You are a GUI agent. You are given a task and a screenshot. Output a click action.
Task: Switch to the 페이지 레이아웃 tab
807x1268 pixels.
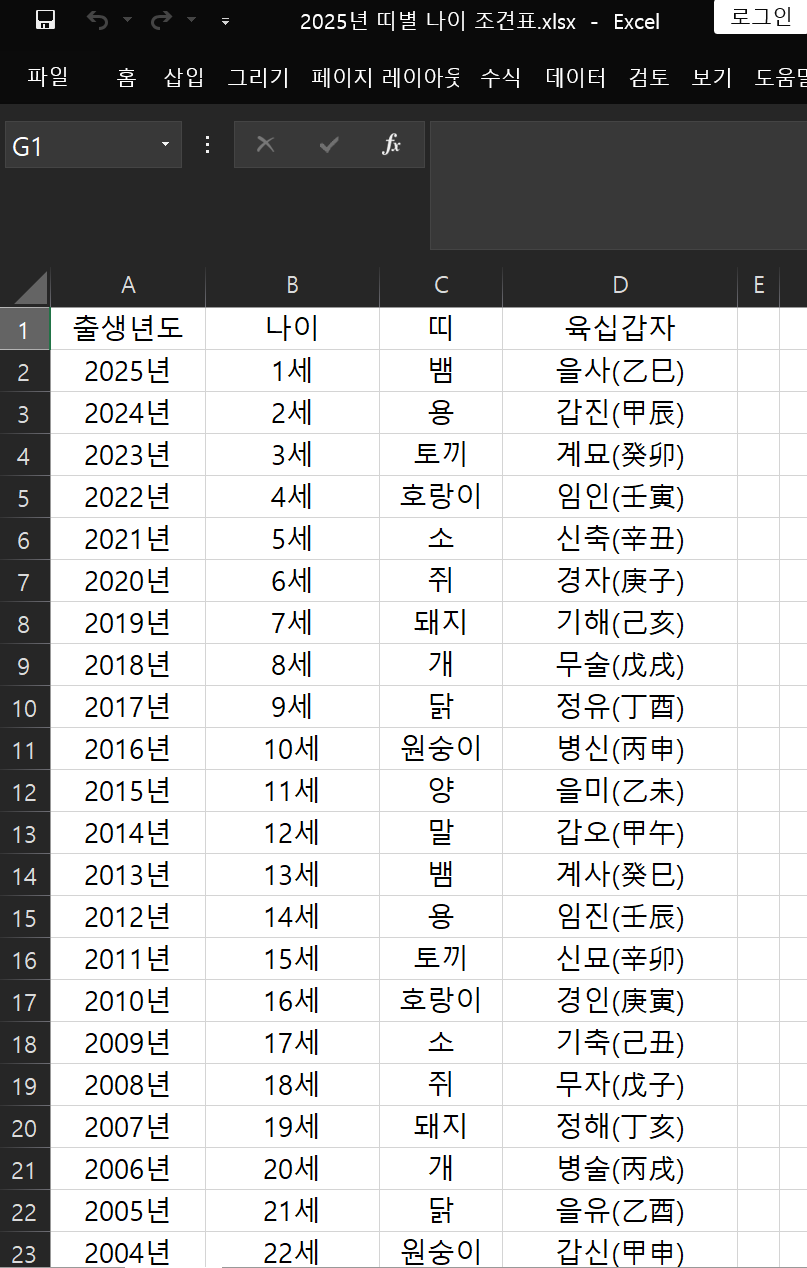(x=386, y=77)
